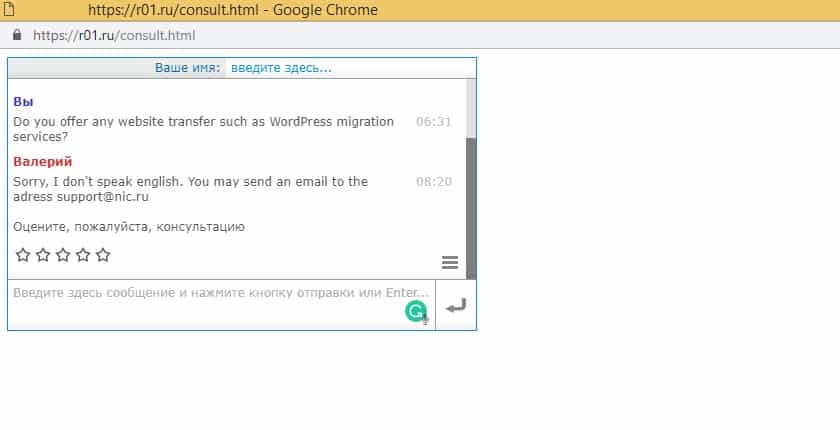
Task: Click the 'Ваше имя:' label
Action: pyautogui.click(x=188, y=68)
